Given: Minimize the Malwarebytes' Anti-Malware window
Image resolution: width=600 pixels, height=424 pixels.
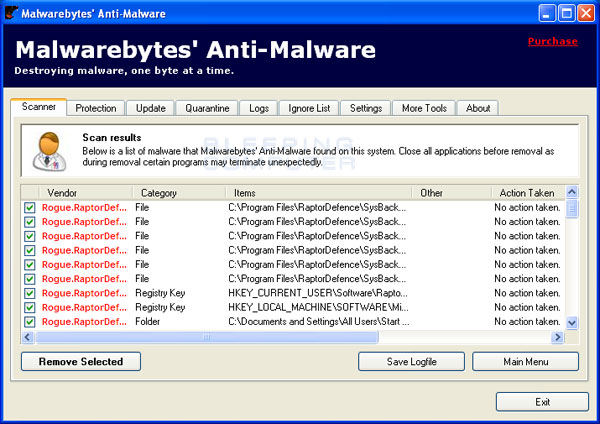Looking at the screenshot, I should (x=547, y=13).
